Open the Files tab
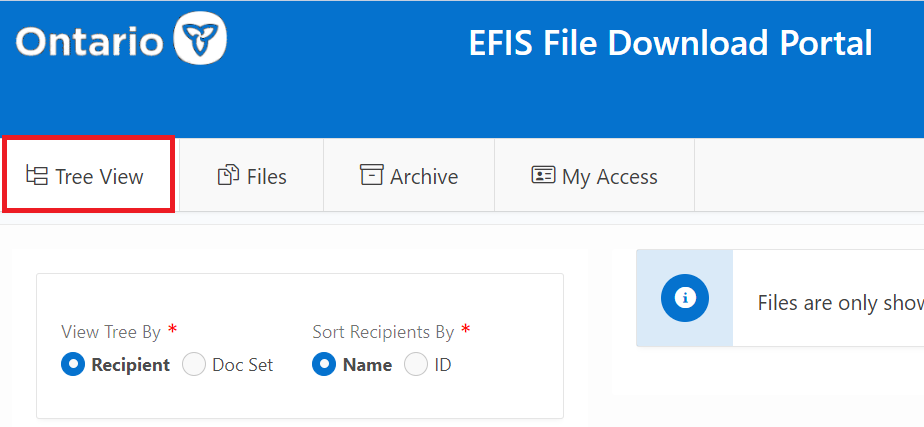924x427 pixels. 252,176
